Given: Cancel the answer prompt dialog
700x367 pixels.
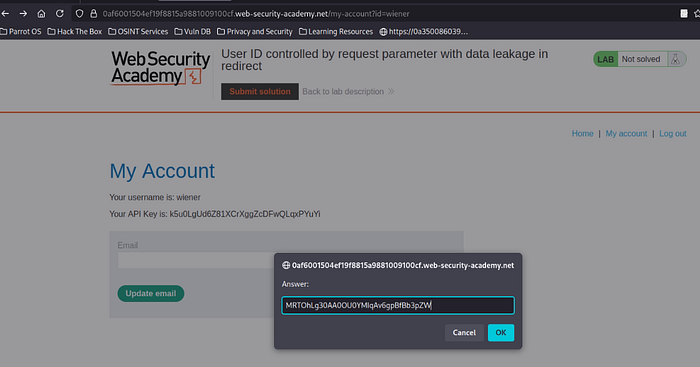Looking at the screenshot, I should click(x=464, y=333).
